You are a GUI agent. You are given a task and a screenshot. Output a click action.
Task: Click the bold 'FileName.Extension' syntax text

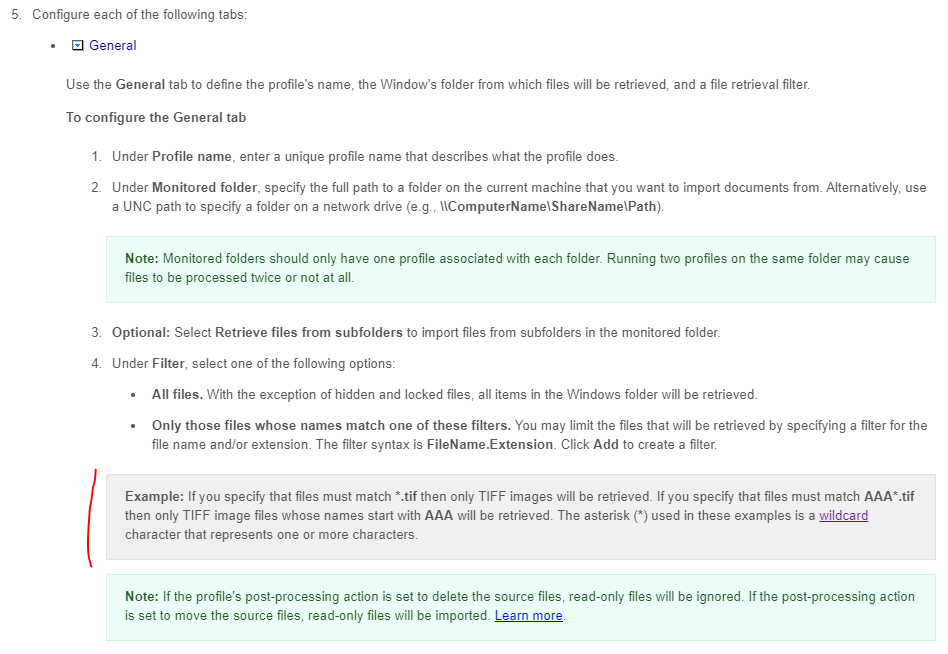coord(490,445)
